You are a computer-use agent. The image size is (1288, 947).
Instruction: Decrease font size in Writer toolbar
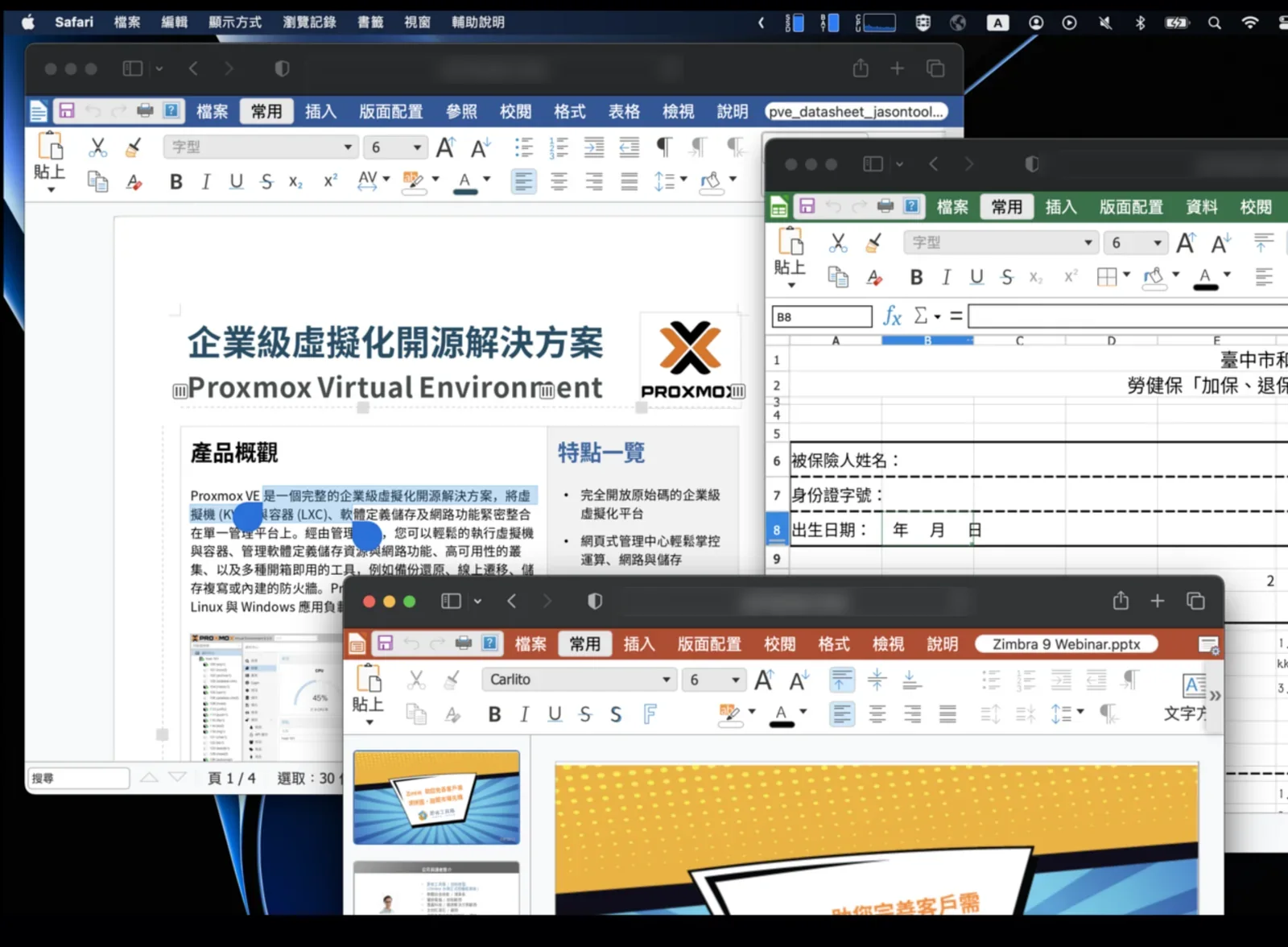click(481, 147)
